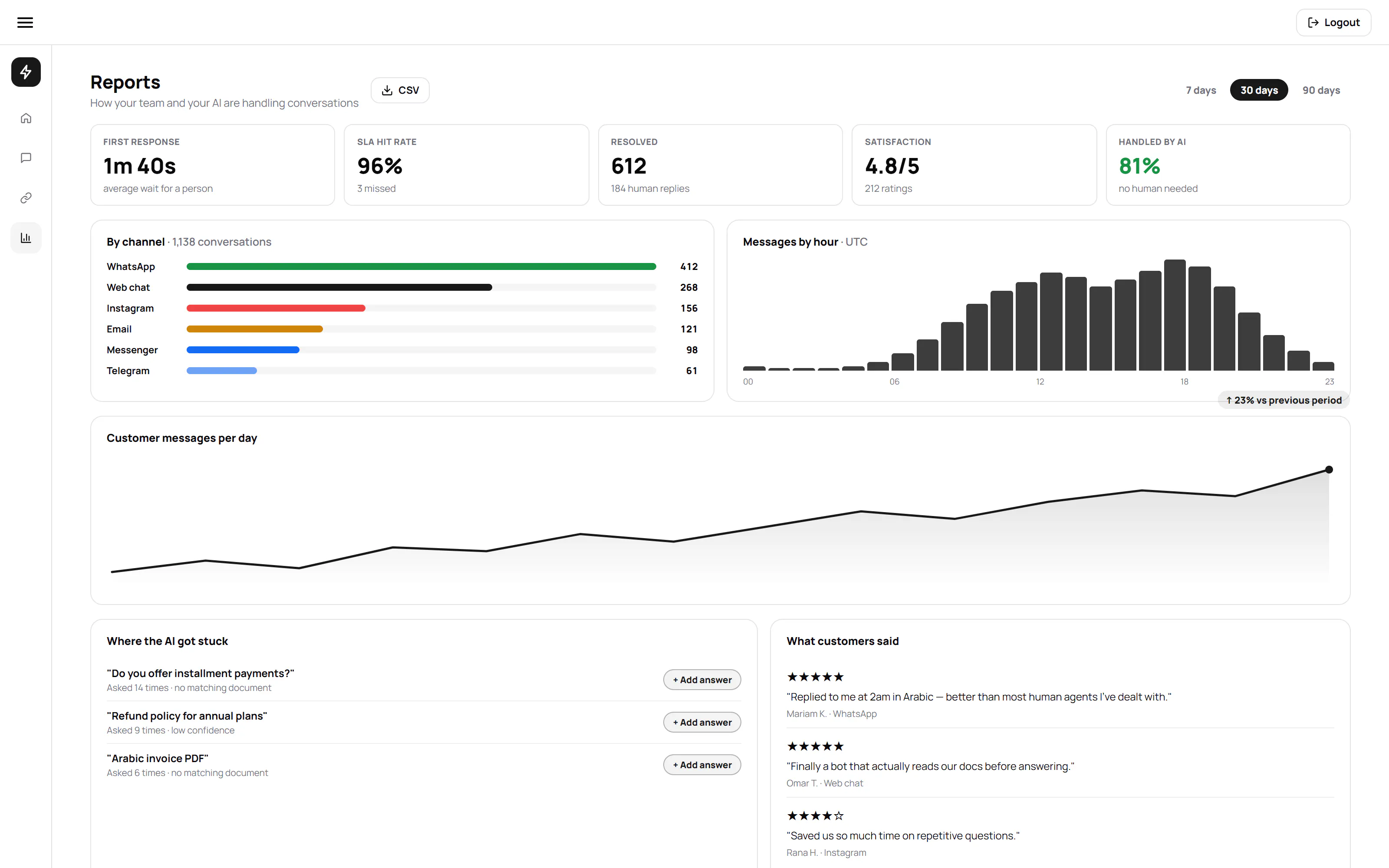1389x868 pixels.
Task: Click the tallest bar in Messages by hour
Action: (1175, 315)
